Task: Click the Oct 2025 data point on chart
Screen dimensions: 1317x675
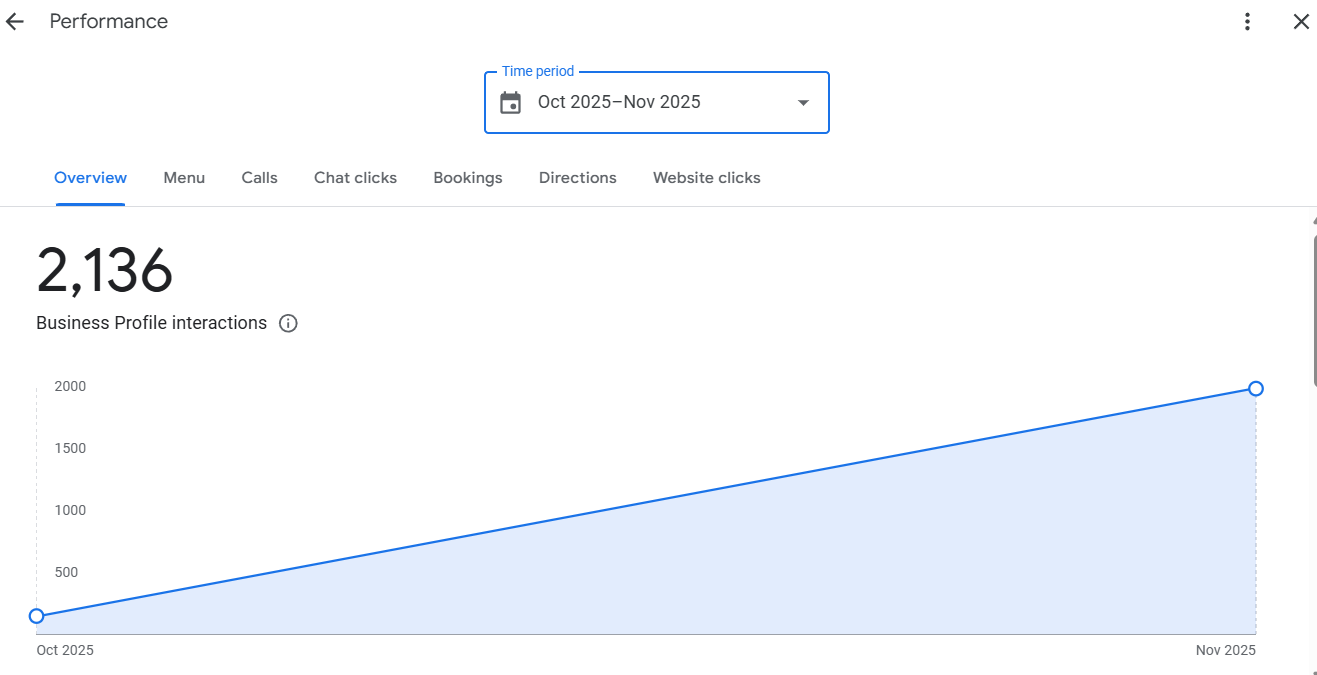Action: [x=37, y=616]
